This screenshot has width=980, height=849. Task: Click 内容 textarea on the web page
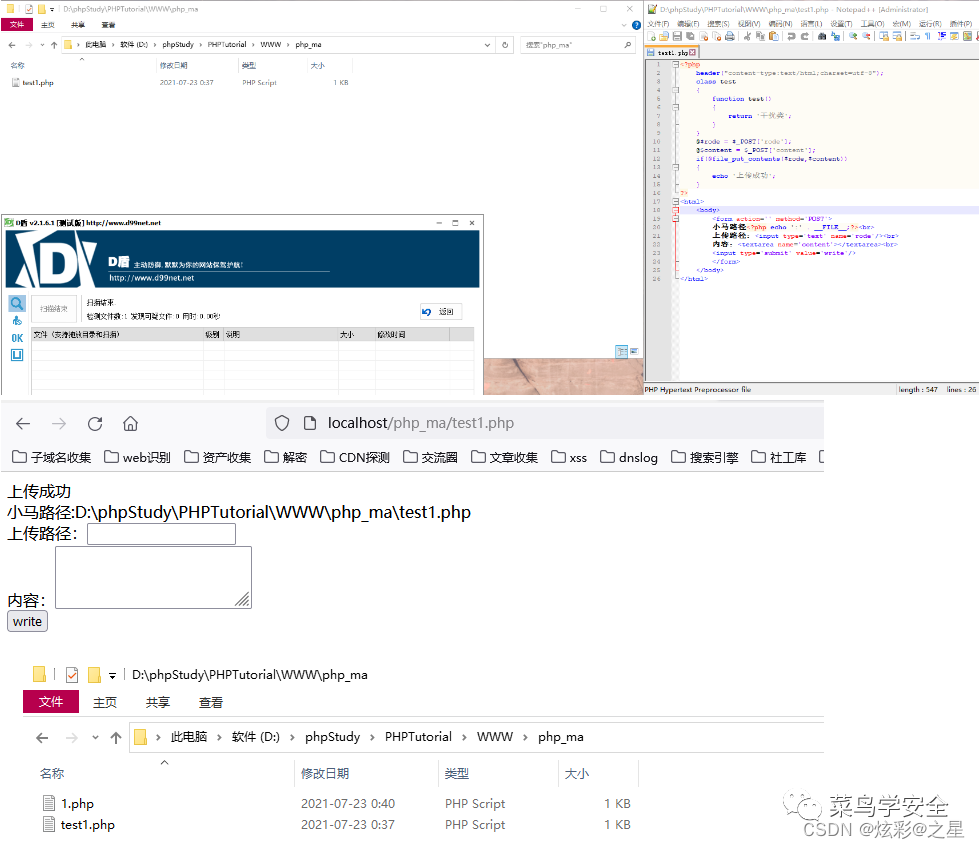(153, 578)
